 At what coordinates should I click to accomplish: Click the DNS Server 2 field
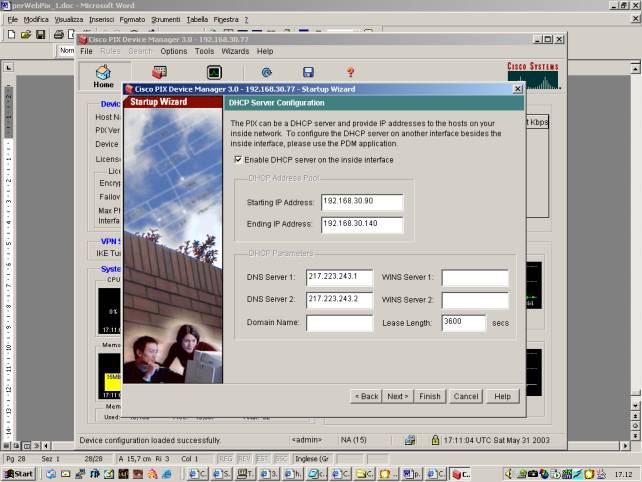click(x=339, y=300)
